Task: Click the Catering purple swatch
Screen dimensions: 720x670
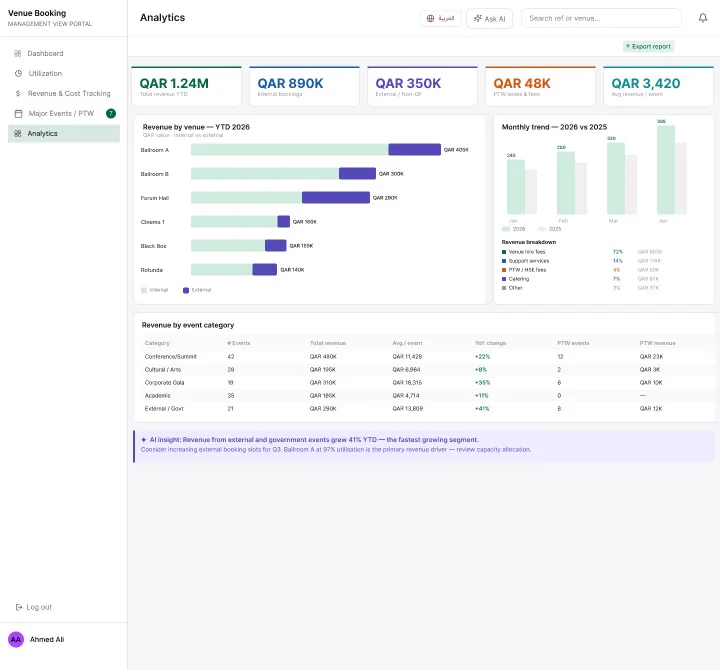Action: [504, 279]
